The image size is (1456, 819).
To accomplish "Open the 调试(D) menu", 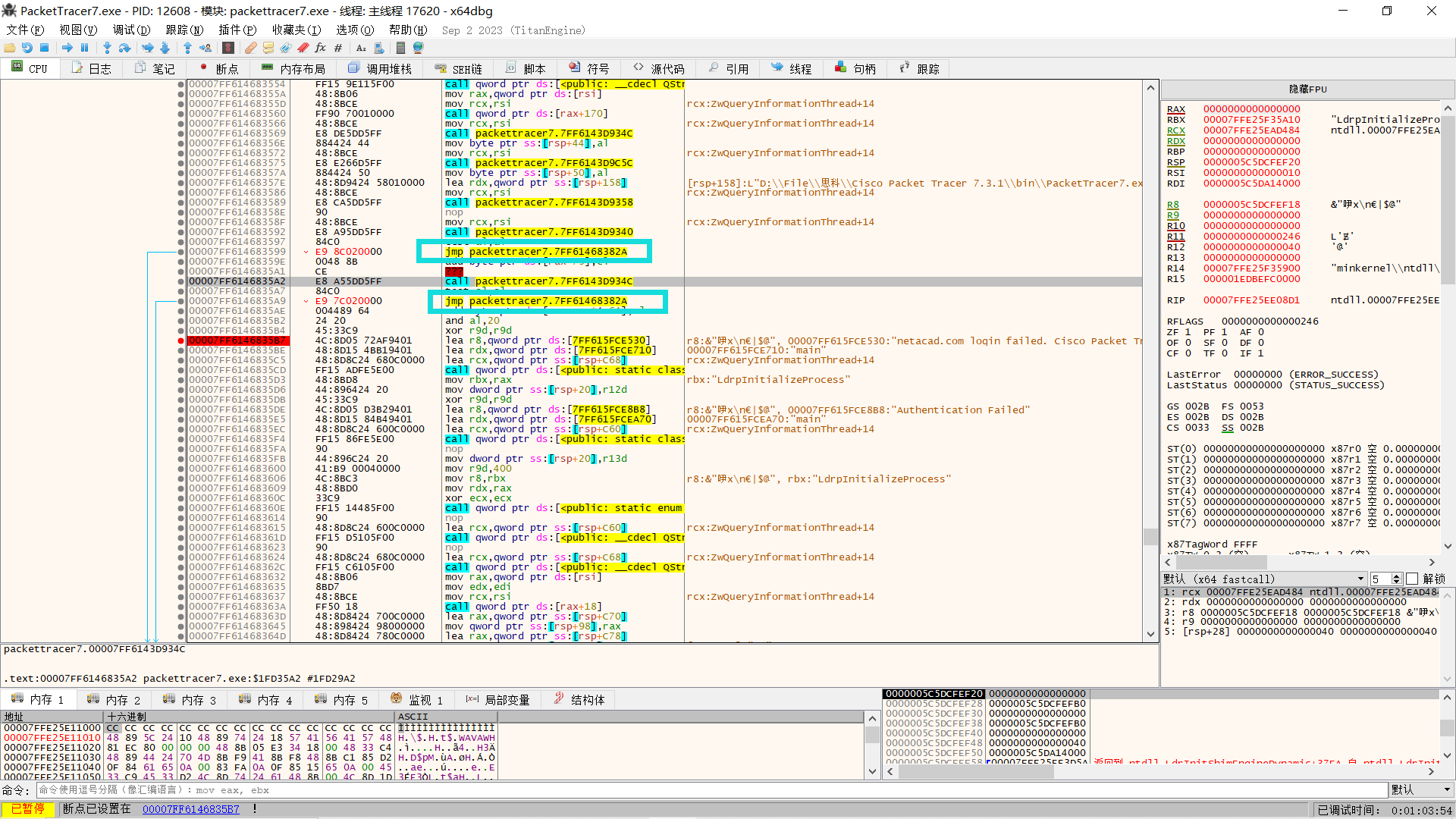I will click(131, 30).
